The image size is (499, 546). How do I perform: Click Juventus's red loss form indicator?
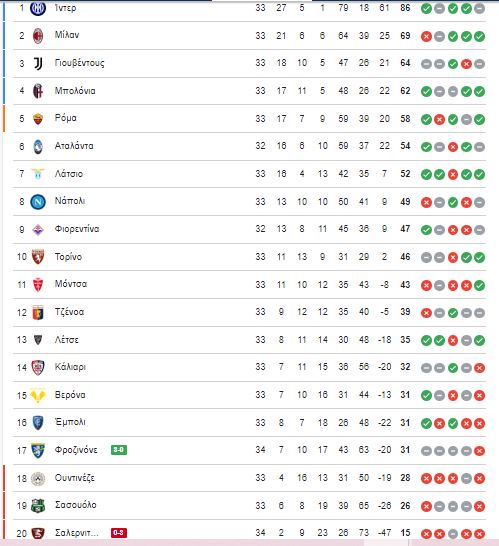[466, 64]
